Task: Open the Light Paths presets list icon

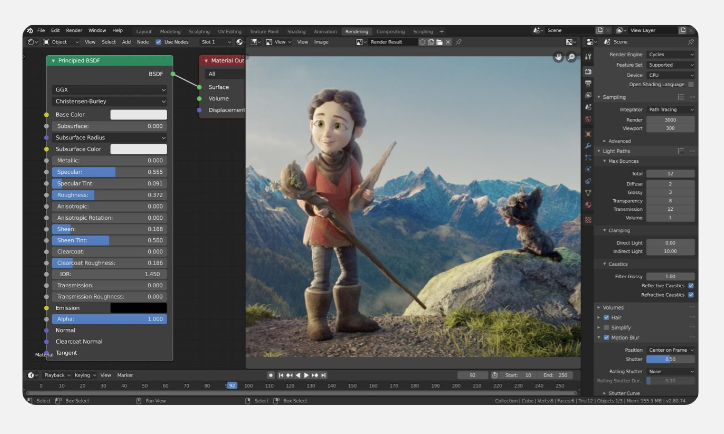Action: tap(681, 151)
